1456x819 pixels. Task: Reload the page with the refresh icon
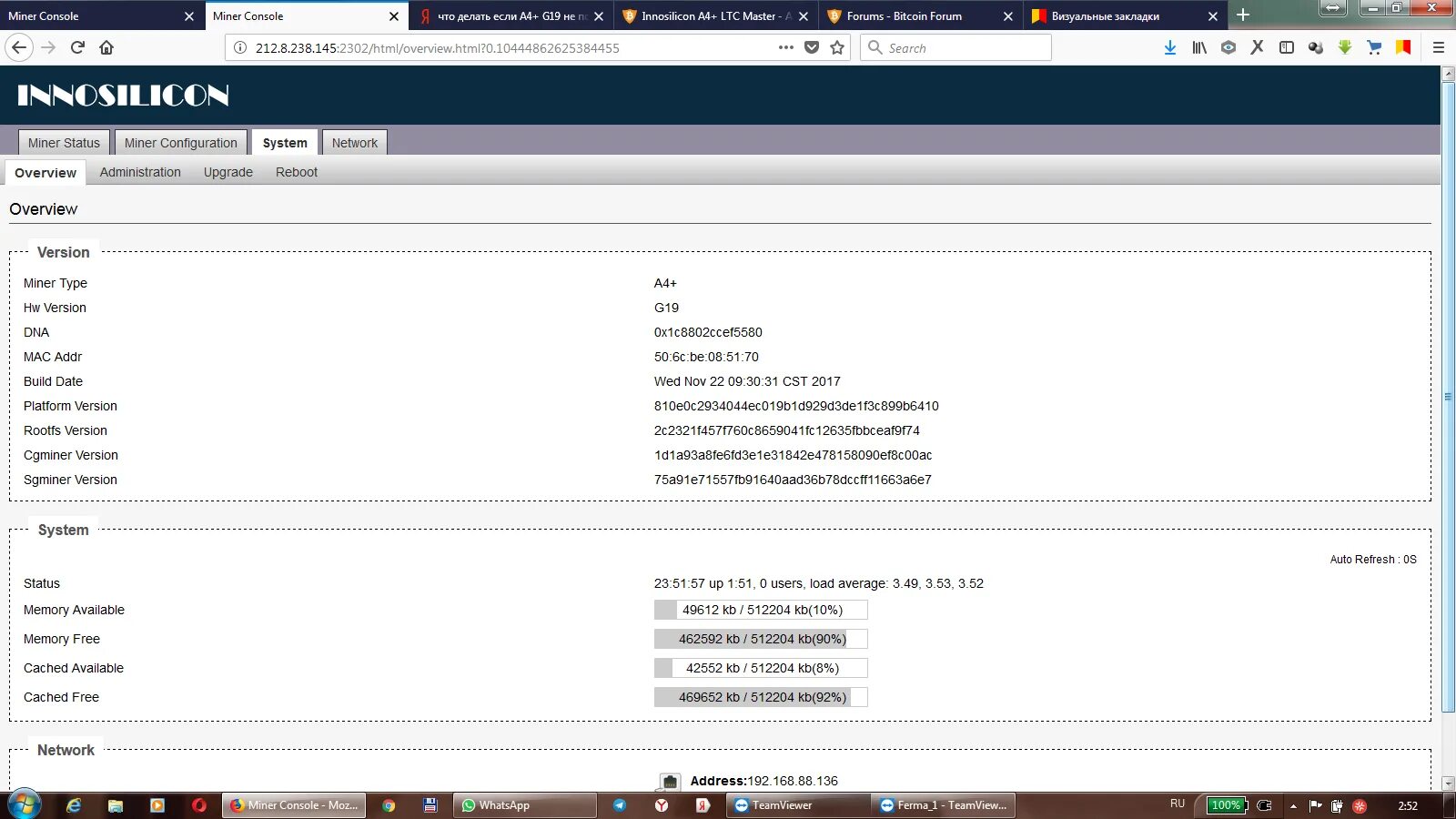tap(78, 47)
